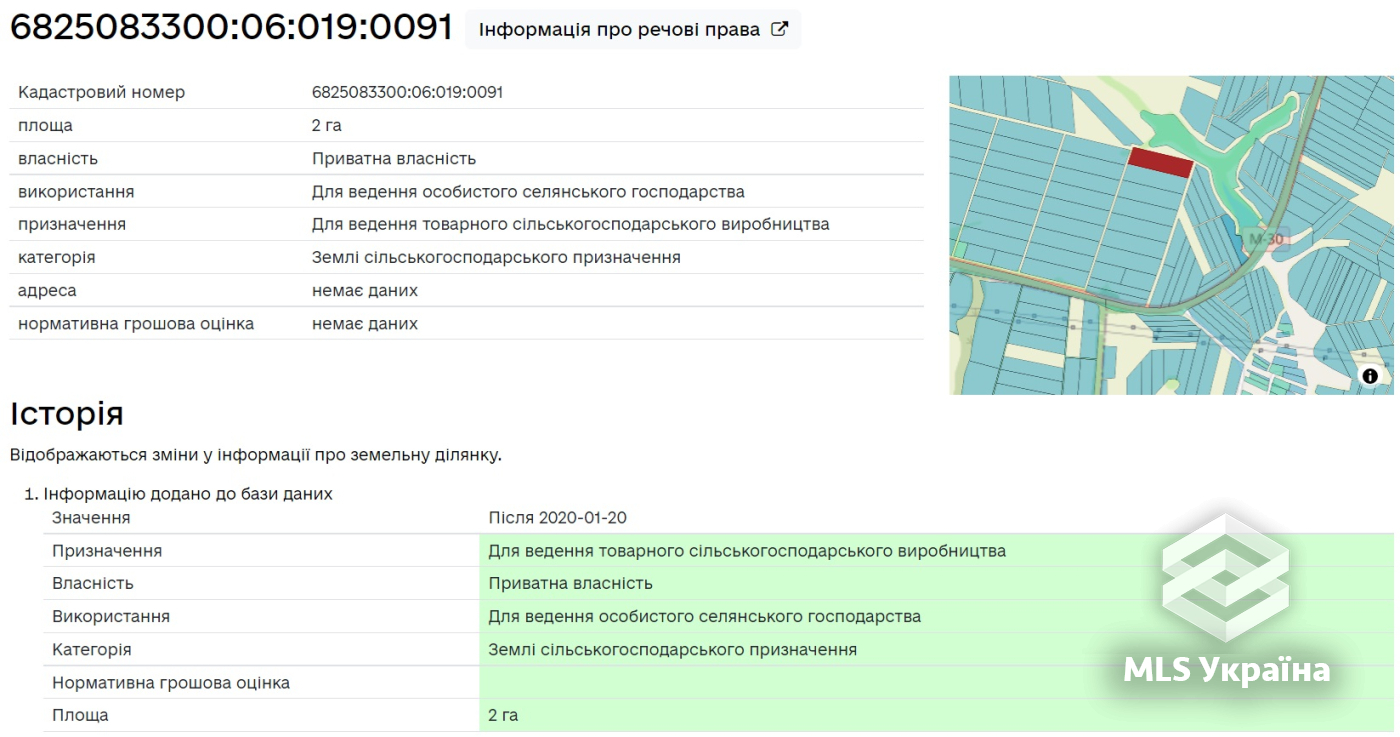
Task: Select the 2 га value in history table
Action: tap(503, 715)
